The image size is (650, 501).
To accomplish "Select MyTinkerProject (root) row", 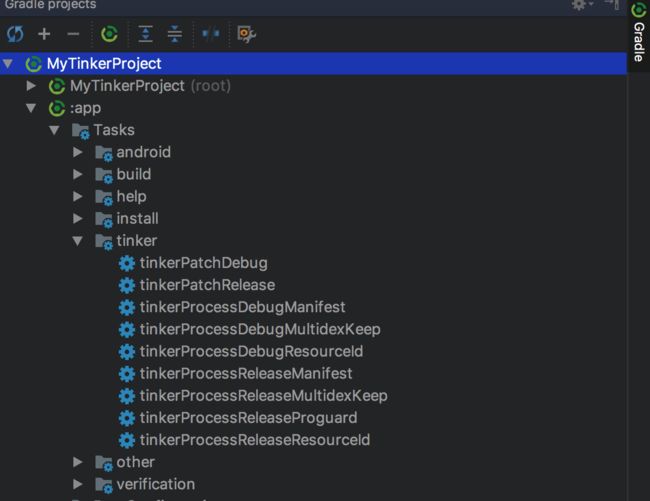I will 313,86.
